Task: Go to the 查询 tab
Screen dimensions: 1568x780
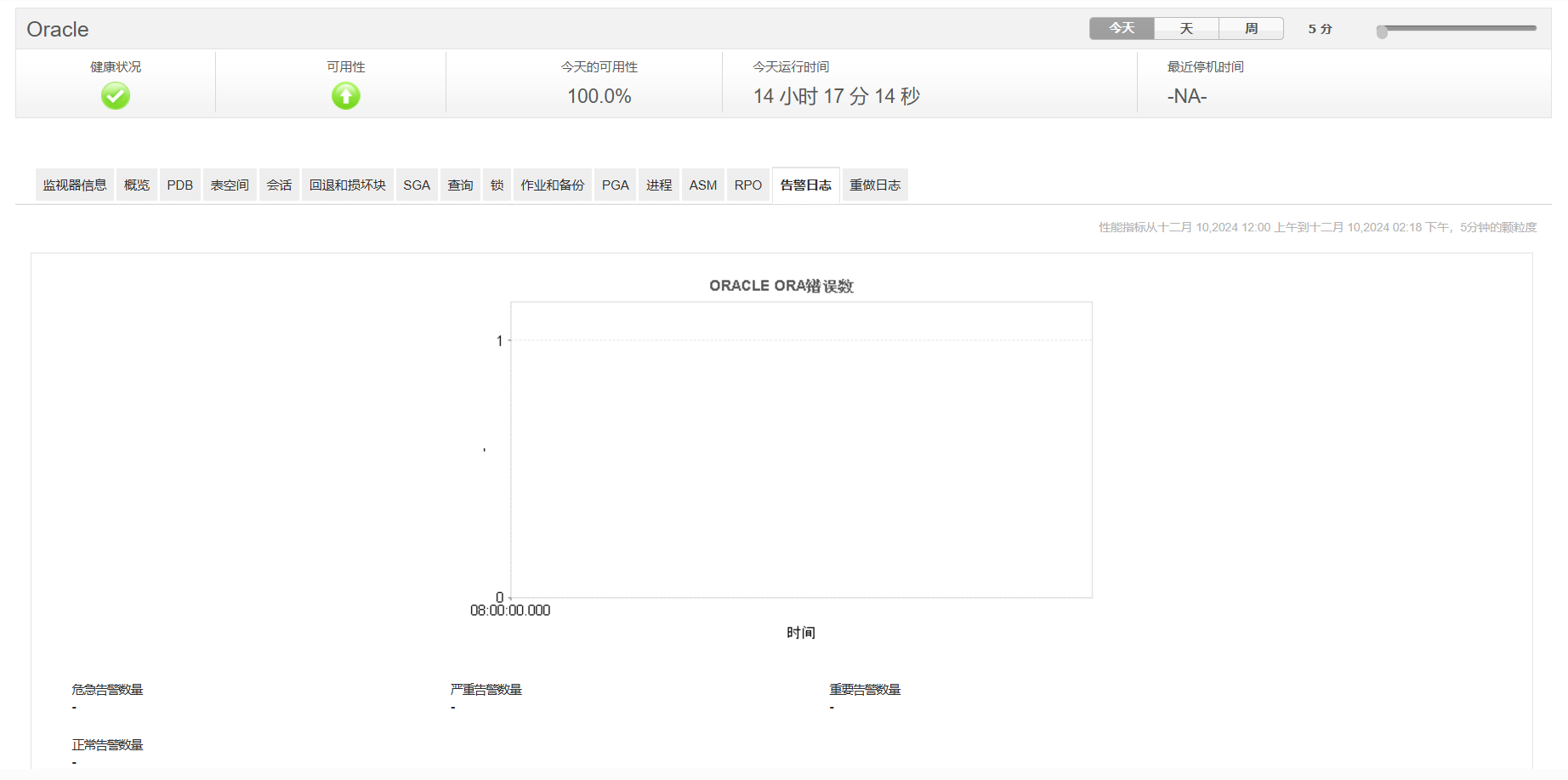Action: click(460, 185)
